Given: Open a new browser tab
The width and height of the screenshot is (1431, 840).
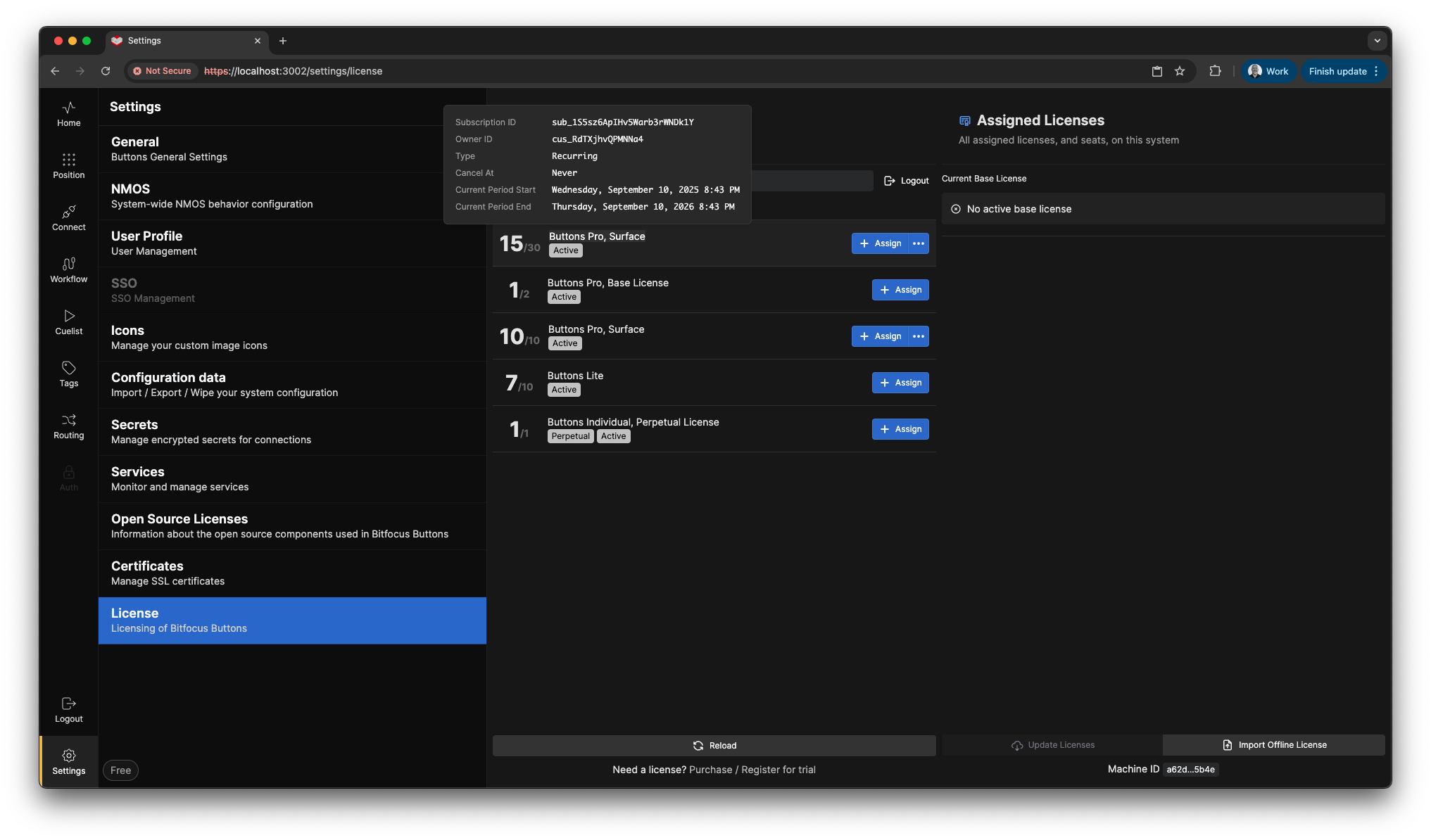Looking at the screenshot, I should pos(283,41).
